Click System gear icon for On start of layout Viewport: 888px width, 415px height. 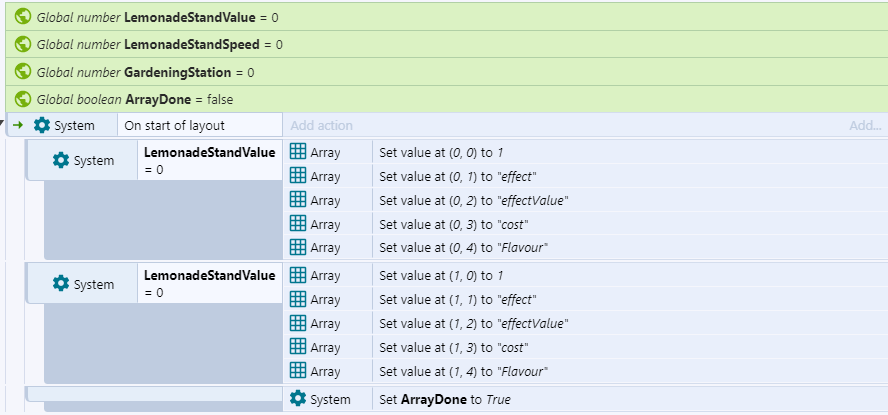coord(41,125)
